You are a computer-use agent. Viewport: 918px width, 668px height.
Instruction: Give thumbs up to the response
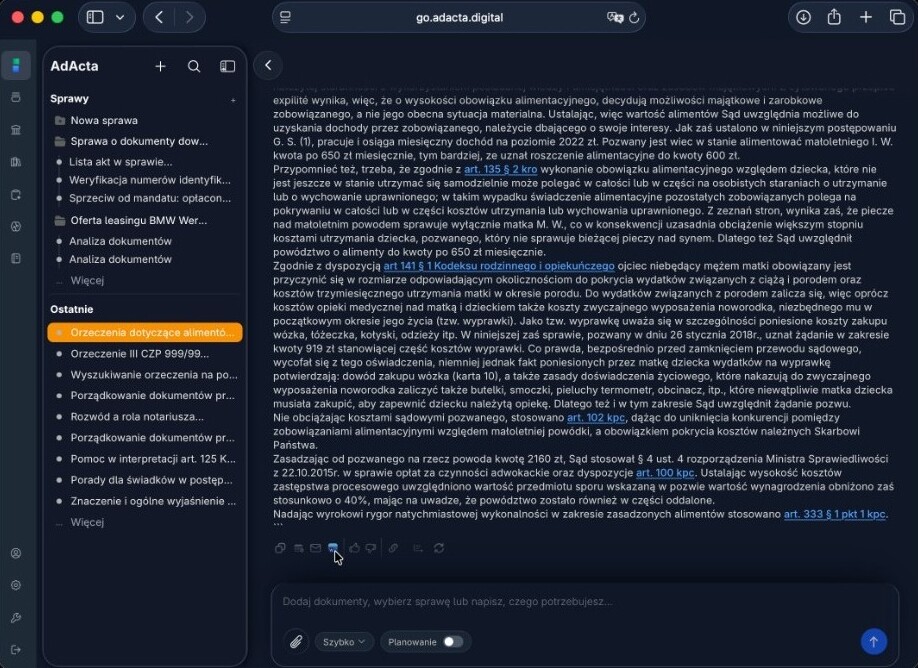[x=354, y=548]
